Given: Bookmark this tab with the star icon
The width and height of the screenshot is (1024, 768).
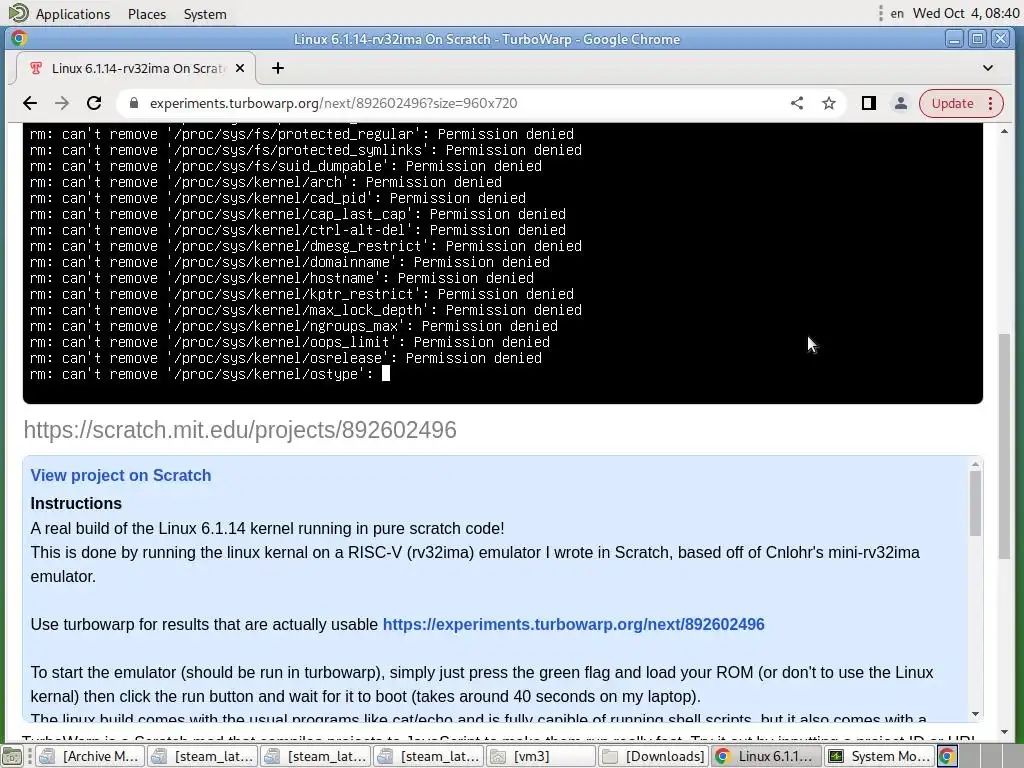Looking at the screenshot, I should (x=829, y=103).
